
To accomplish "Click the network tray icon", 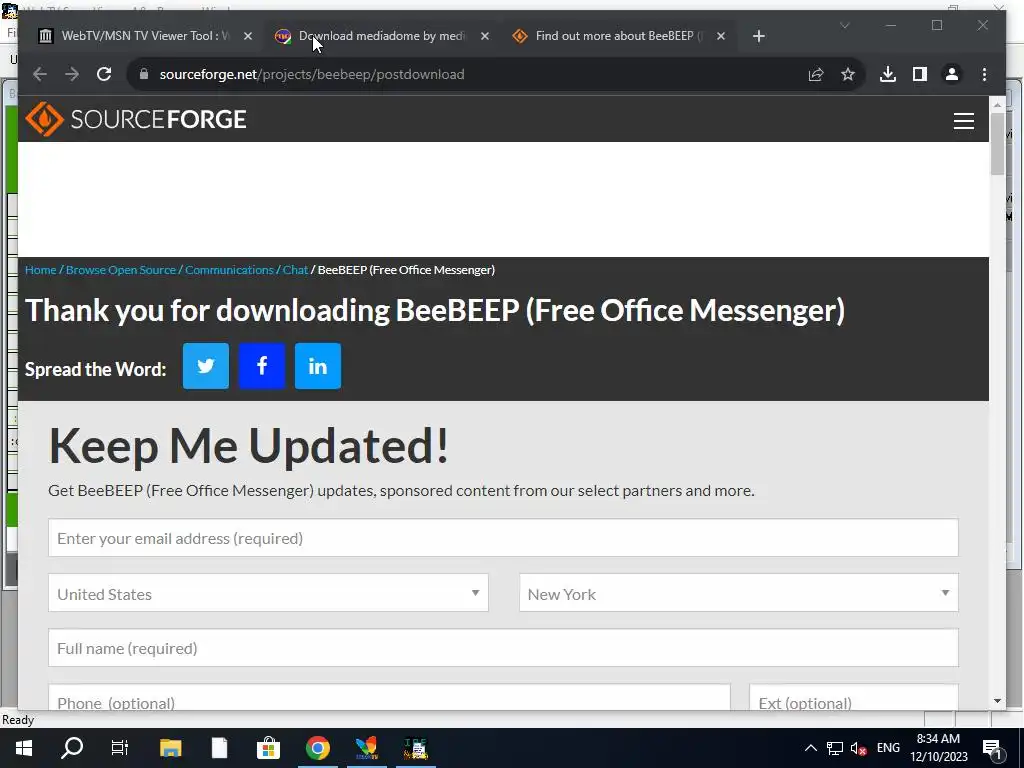I will pos(835,748).
